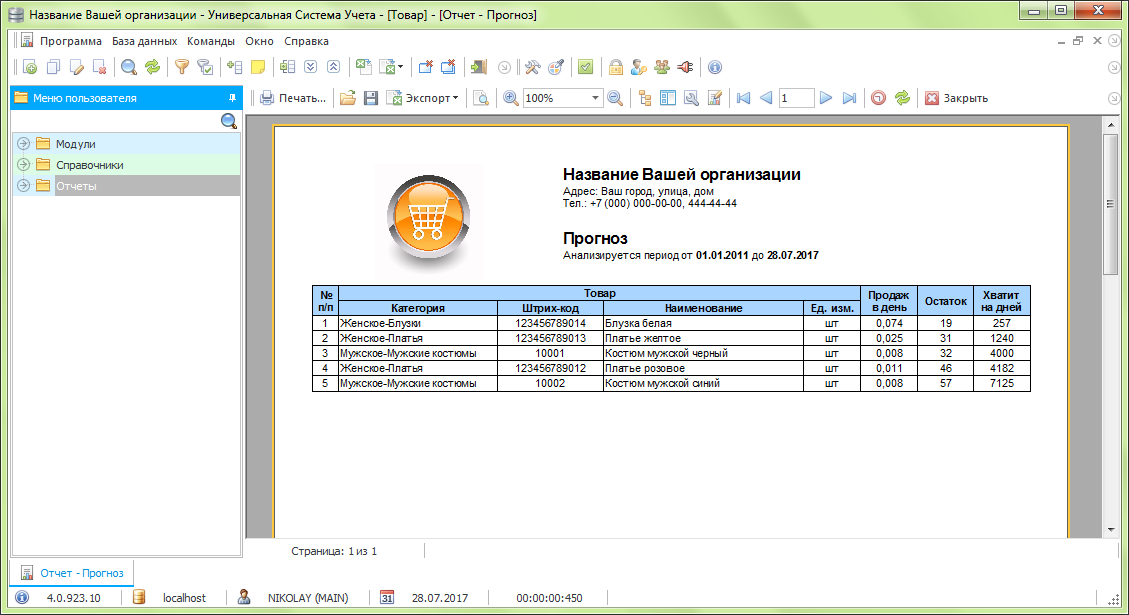Click the zoom out magnifier icon

[615, 98]
